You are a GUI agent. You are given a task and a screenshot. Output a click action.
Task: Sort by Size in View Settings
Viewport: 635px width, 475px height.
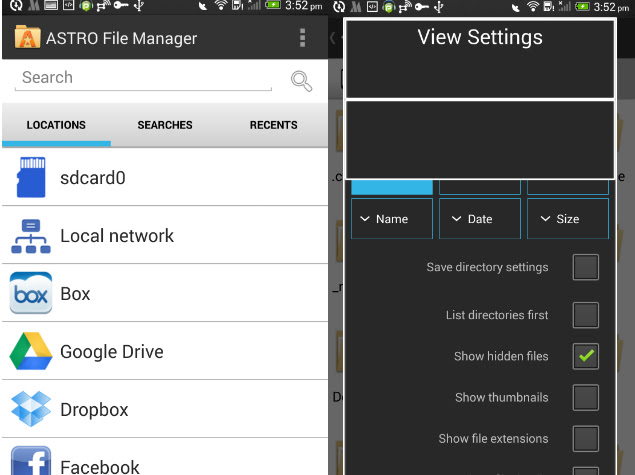pyautogui.click(x=568, y=219)
